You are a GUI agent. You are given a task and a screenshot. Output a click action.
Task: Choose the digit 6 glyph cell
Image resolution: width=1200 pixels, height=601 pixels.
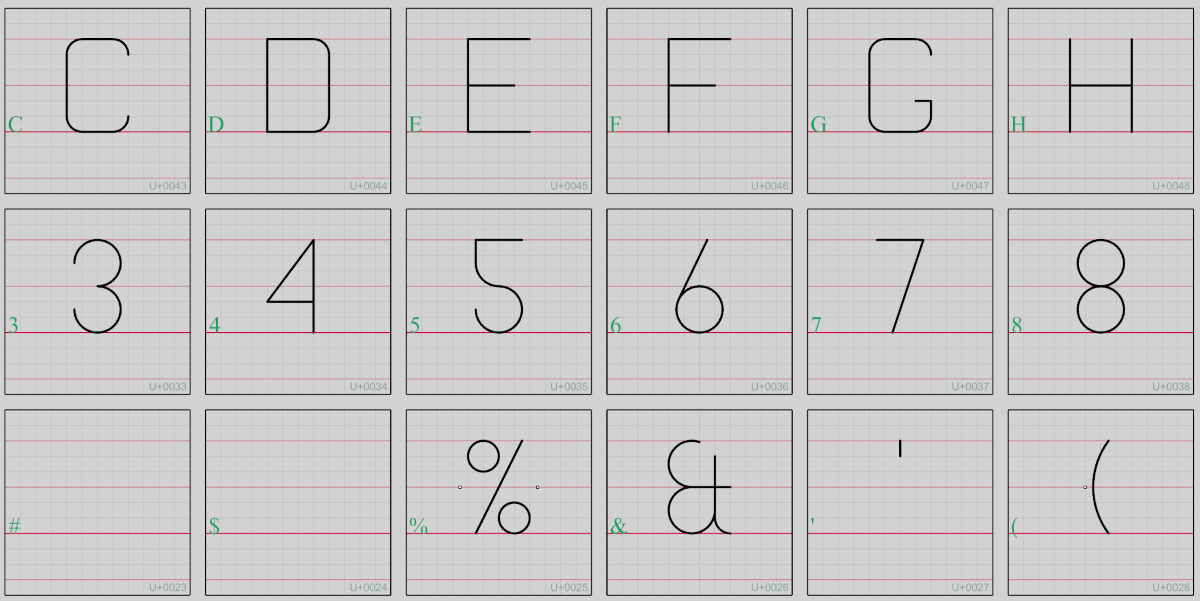699,302
